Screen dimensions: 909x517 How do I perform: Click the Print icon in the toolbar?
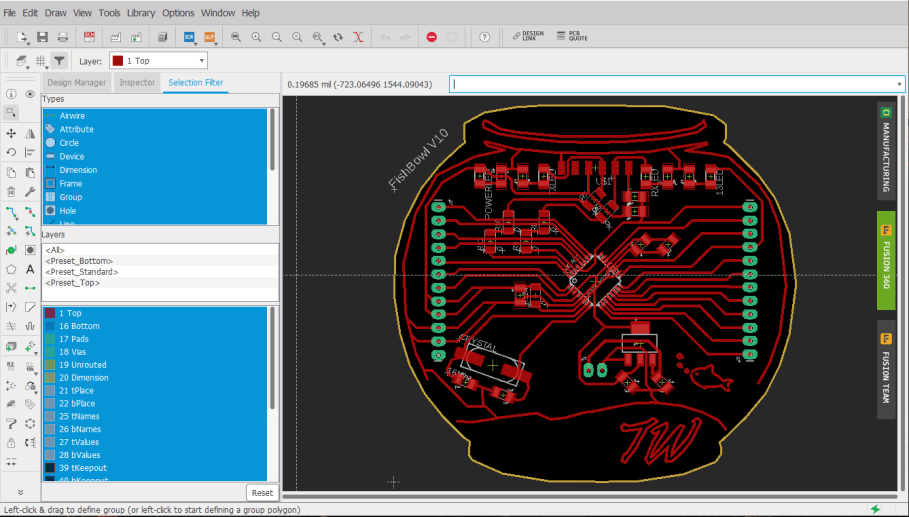(x=63, y=37)
